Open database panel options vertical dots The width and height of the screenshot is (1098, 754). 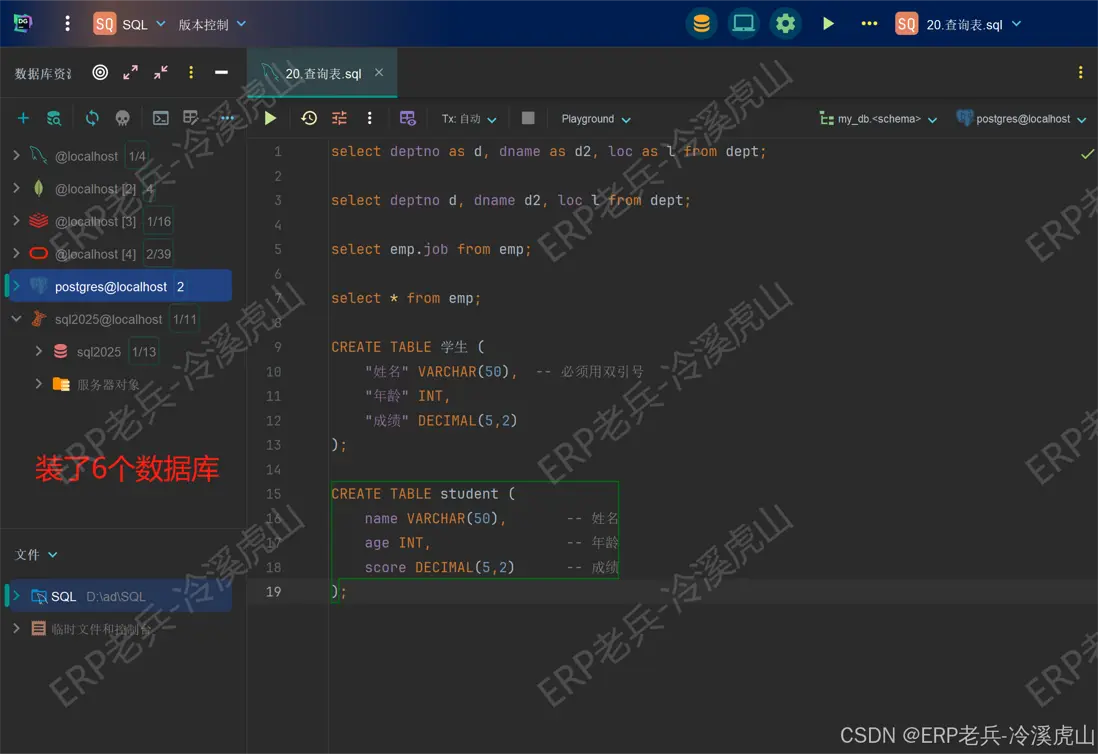tap(191, 72)
